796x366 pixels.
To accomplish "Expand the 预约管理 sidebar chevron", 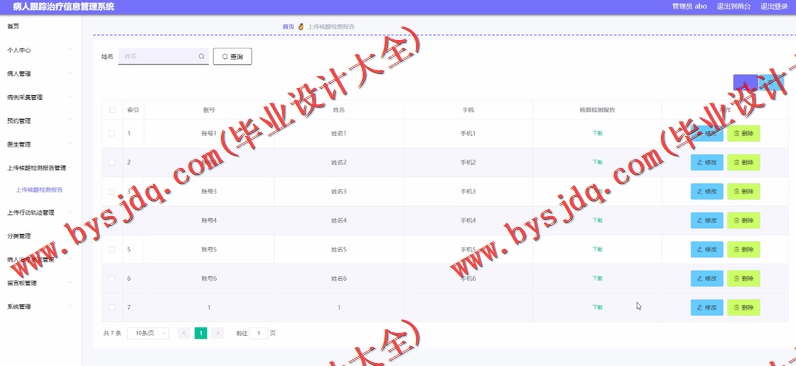I will 71,120.
